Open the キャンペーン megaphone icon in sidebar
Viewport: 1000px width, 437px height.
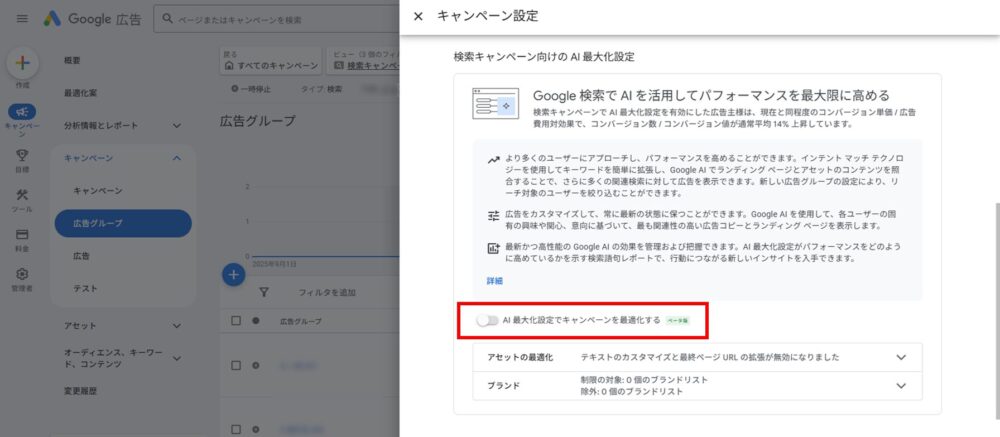point(22,112)
